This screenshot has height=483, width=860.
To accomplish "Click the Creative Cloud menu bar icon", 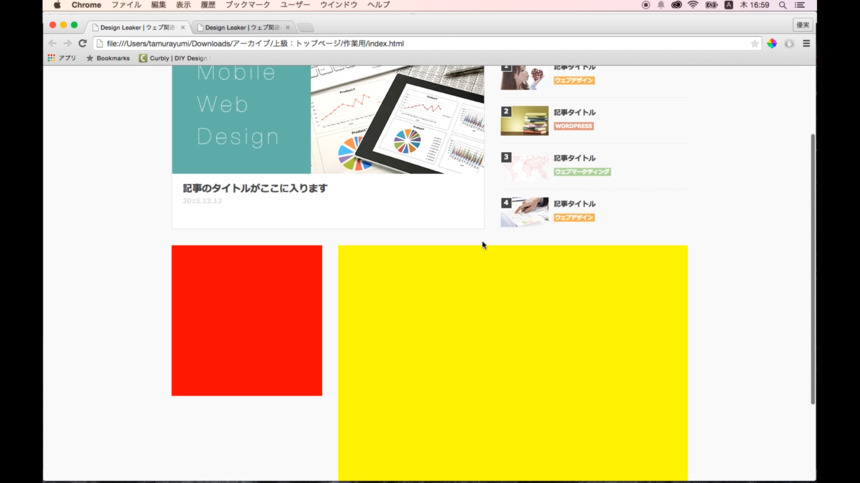I will (676, 5).
